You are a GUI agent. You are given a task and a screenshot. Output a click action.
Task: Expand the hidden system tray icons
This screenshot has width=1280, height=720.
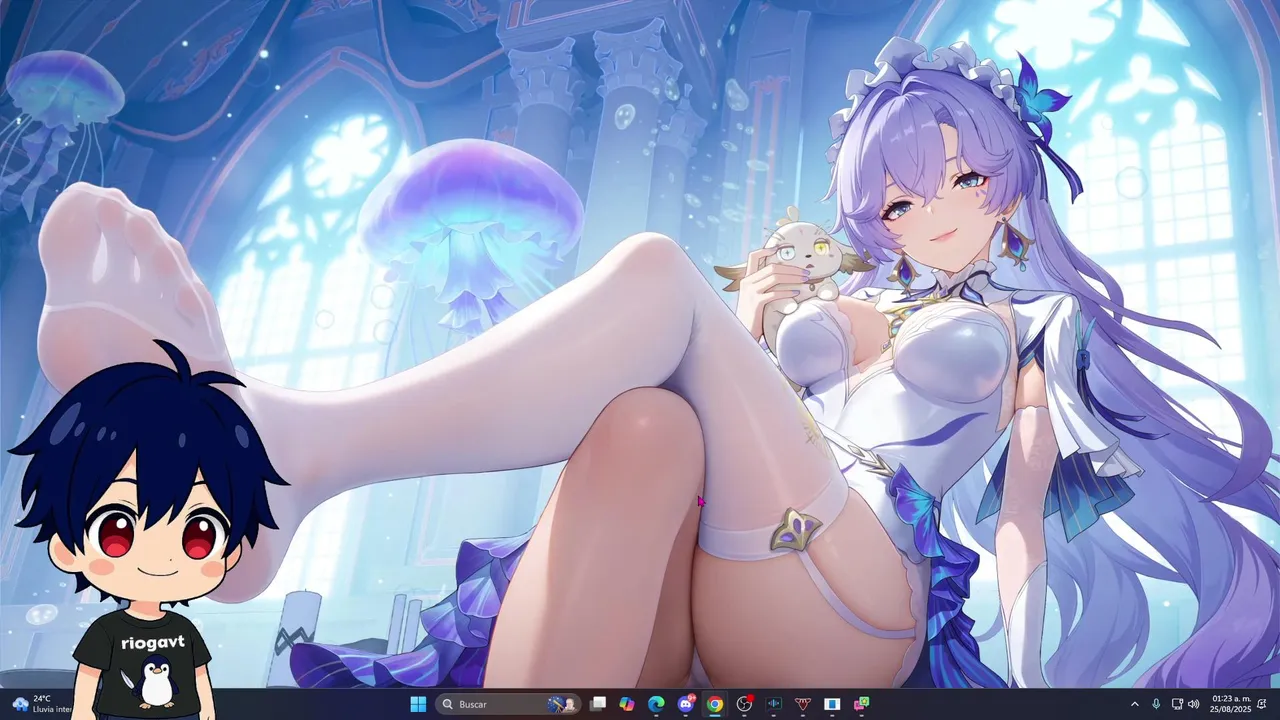pos(1134,704)
